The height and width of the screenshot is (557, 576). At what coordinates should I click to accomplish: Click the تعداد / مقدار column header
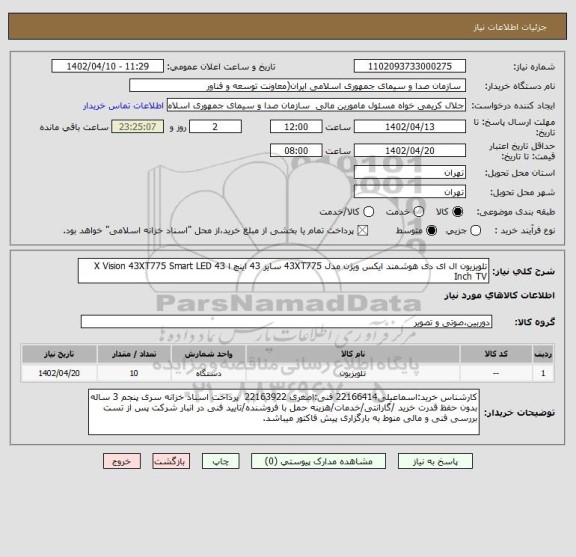(134, 354)
